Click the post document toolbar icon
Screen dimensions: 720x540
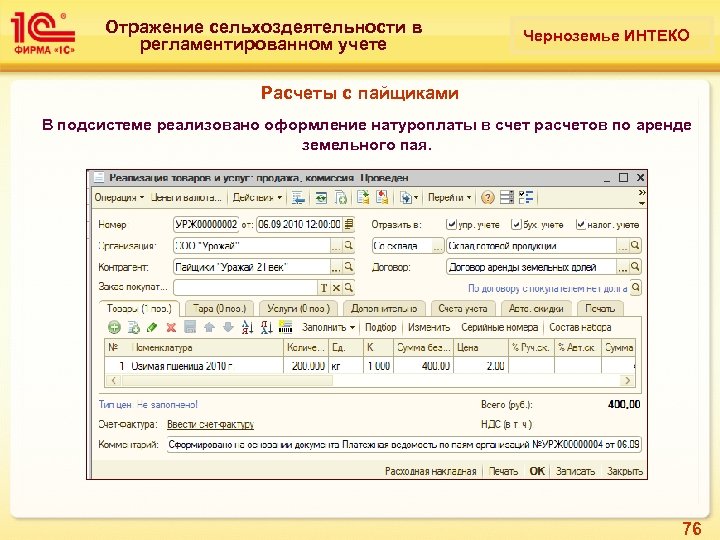(x=321, y=198)
